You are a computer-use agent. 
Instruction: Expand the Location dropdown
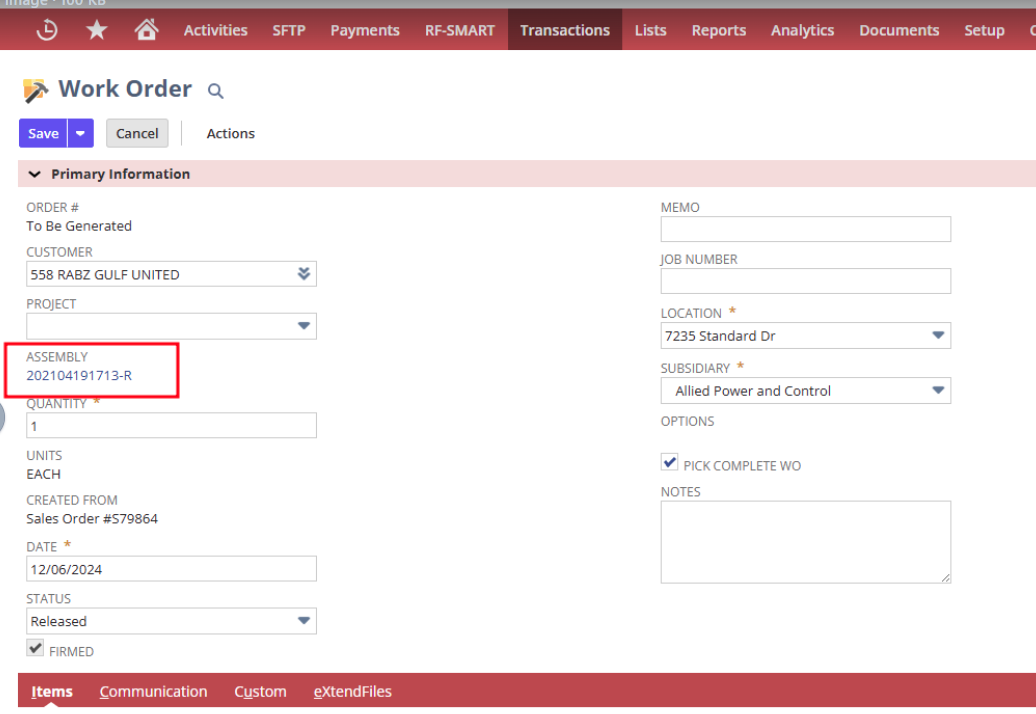point(938,336)
